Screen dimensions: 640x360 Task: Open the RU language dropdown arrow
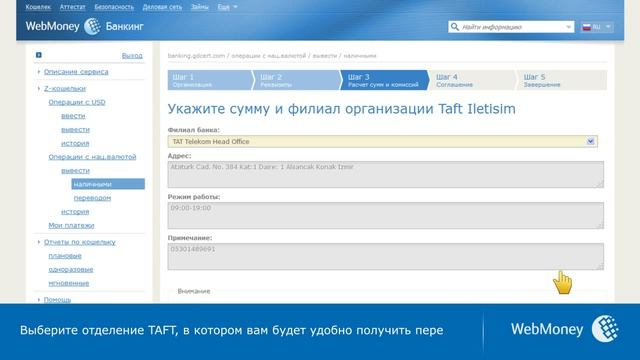[608, 27]
